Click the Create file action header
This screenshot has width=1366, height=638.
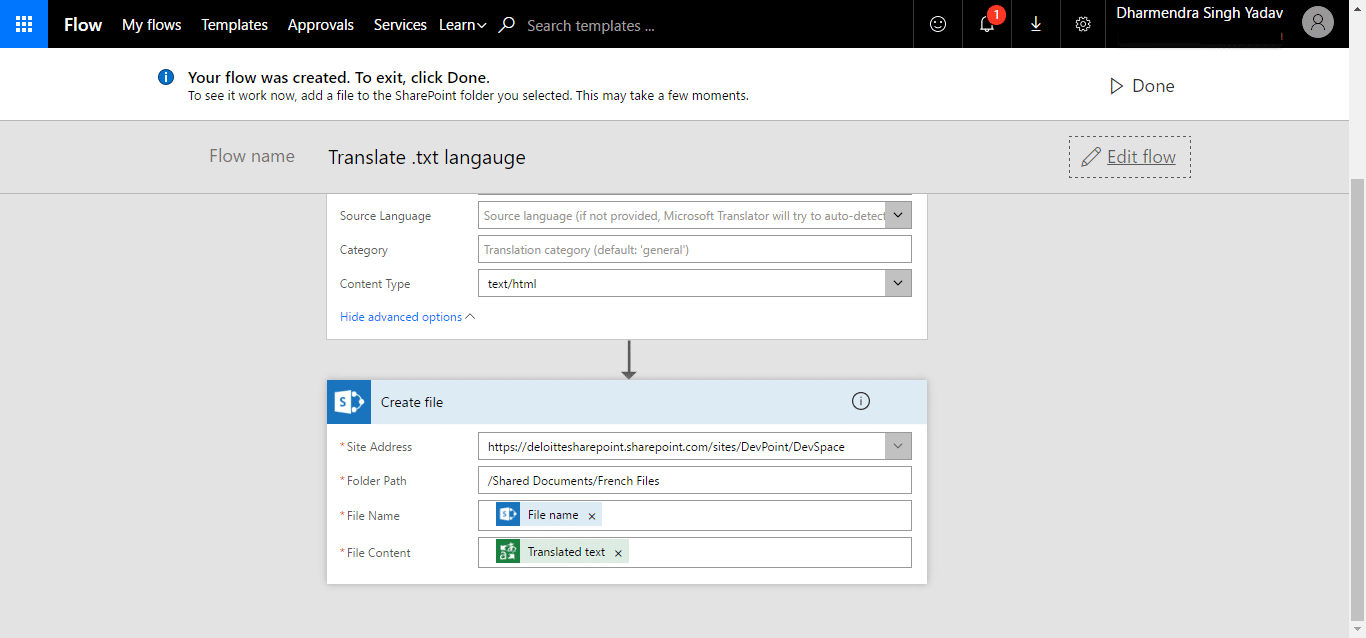click(x=627, y=402)
